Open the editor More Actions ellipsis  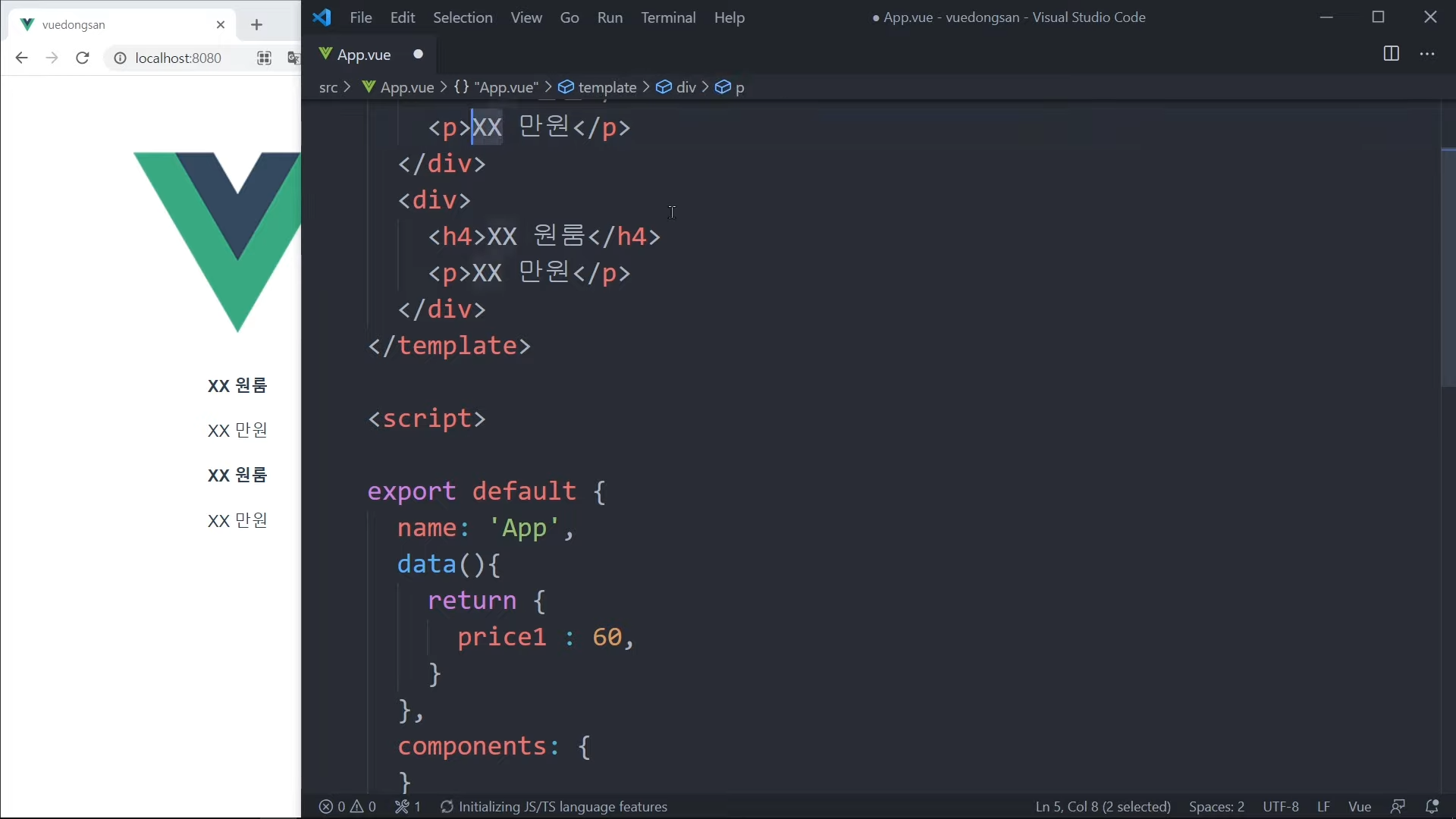1427,54
